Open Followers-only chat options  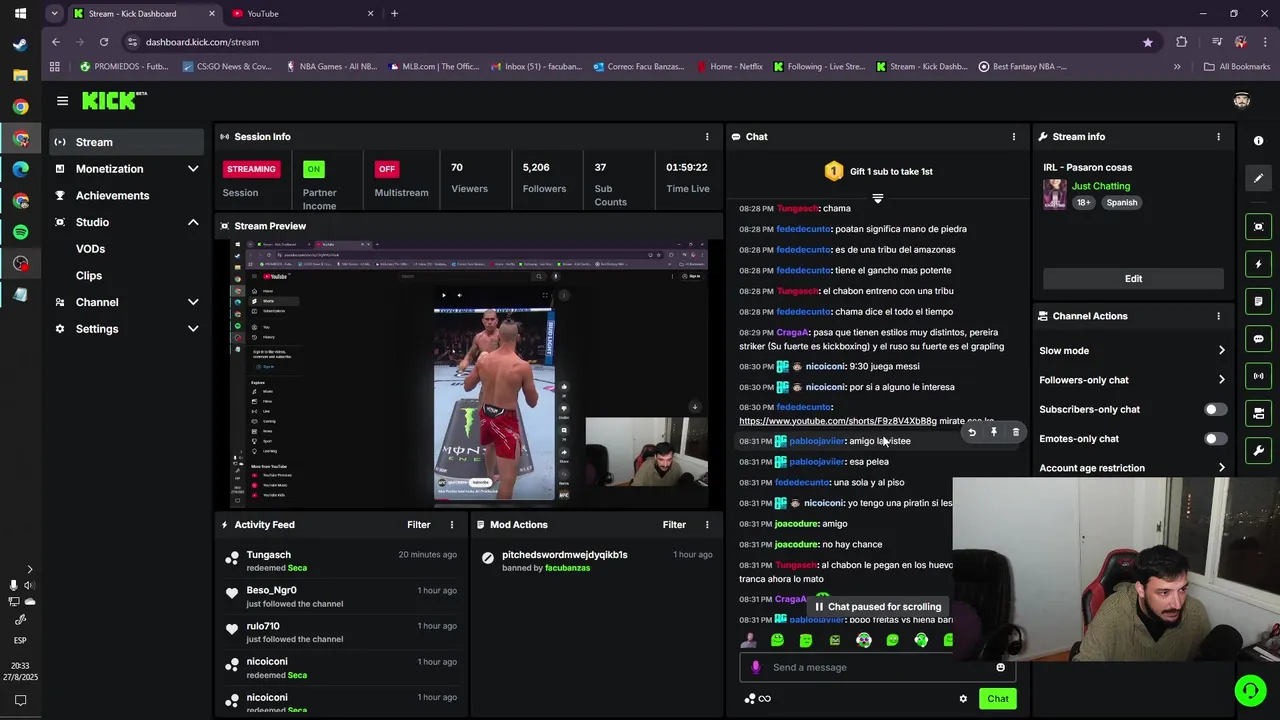click(1132, 380)
